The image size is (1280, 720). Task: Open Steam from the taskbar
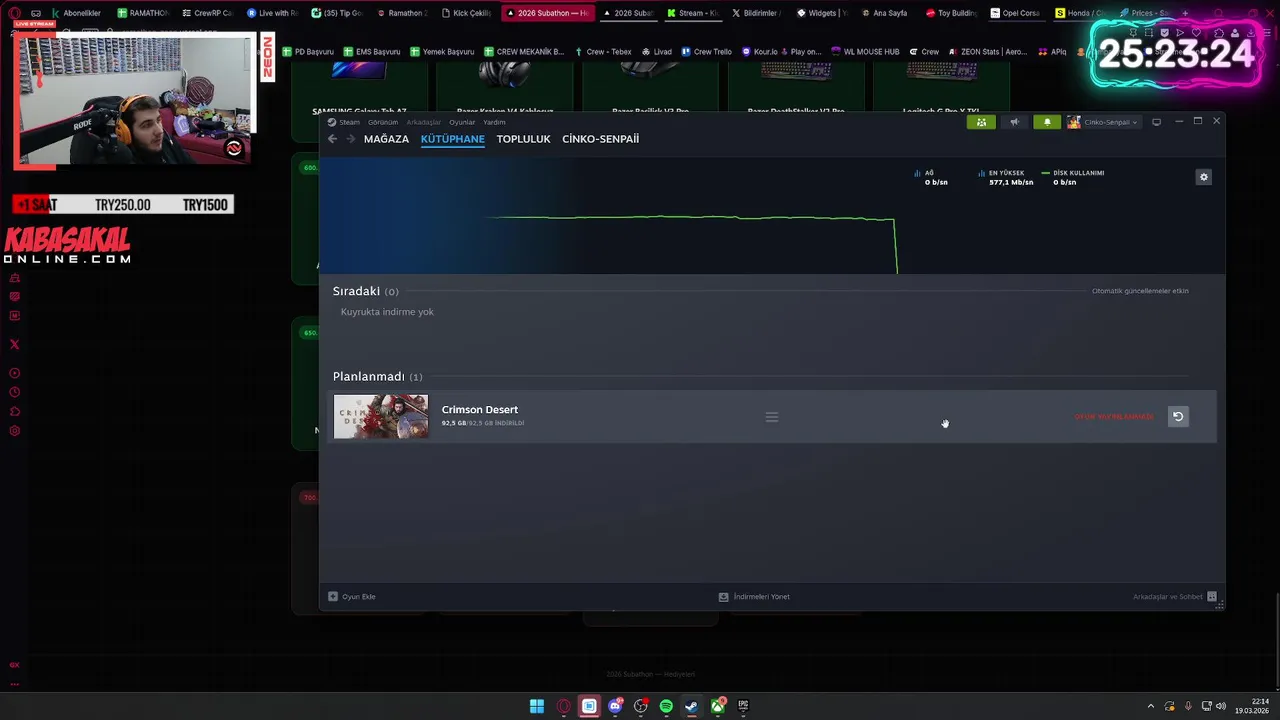point(691,706)
